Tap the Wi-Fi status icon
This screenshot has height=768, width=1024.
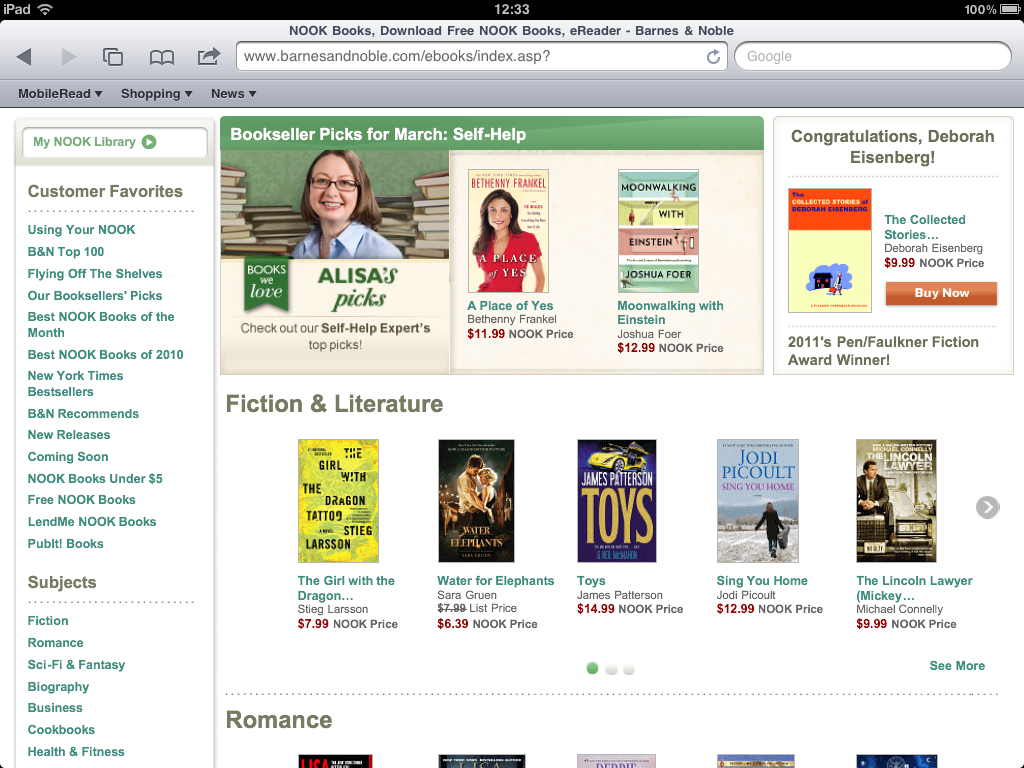pyautogui.click(x=45, y=9)
